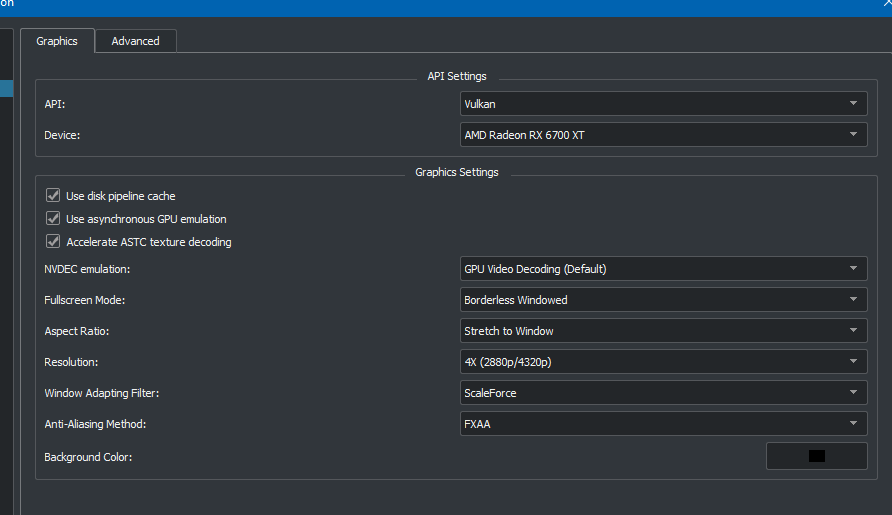
Task: Open the API dropdown showing Vulkan
Action: 663,104
